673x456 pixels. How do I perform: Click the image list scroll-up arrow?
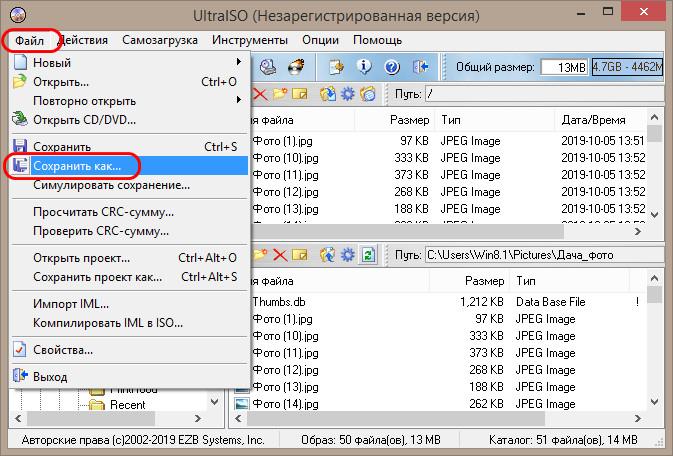655,117
